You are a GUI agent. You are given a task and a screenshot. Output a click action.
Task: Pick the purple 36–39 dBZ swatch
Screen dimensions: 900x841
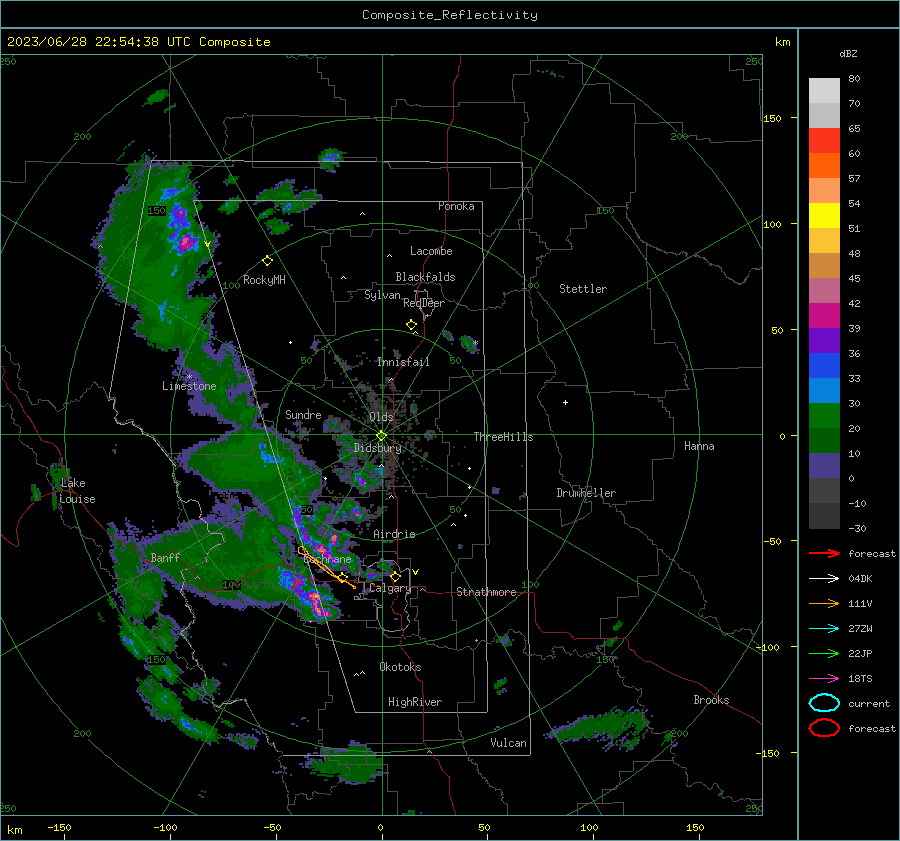[x=824, y=340]
